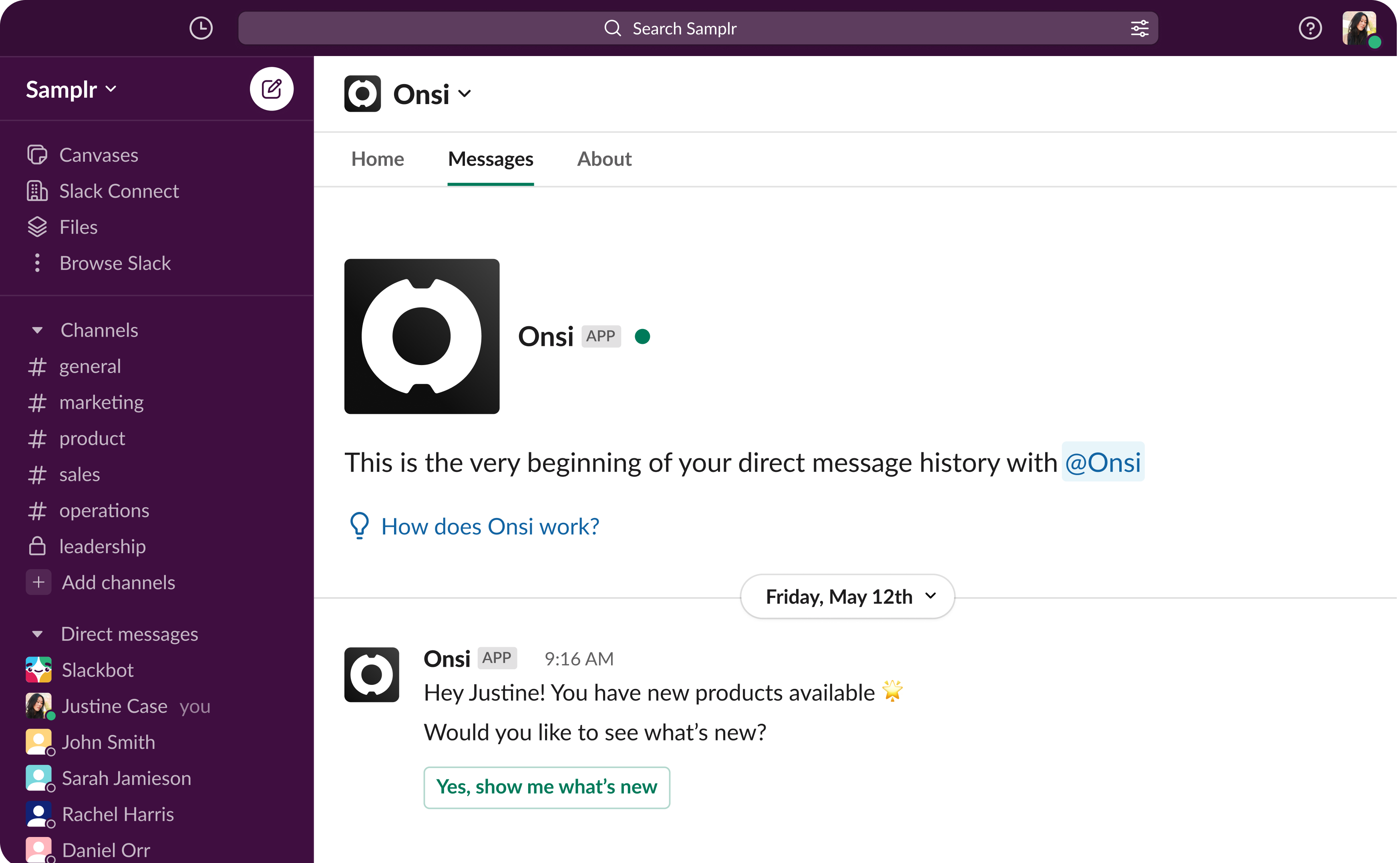Open Browse Slack from the sidebar
The height and width of the screenshot is (863, 1400).
tap(115, 263)
